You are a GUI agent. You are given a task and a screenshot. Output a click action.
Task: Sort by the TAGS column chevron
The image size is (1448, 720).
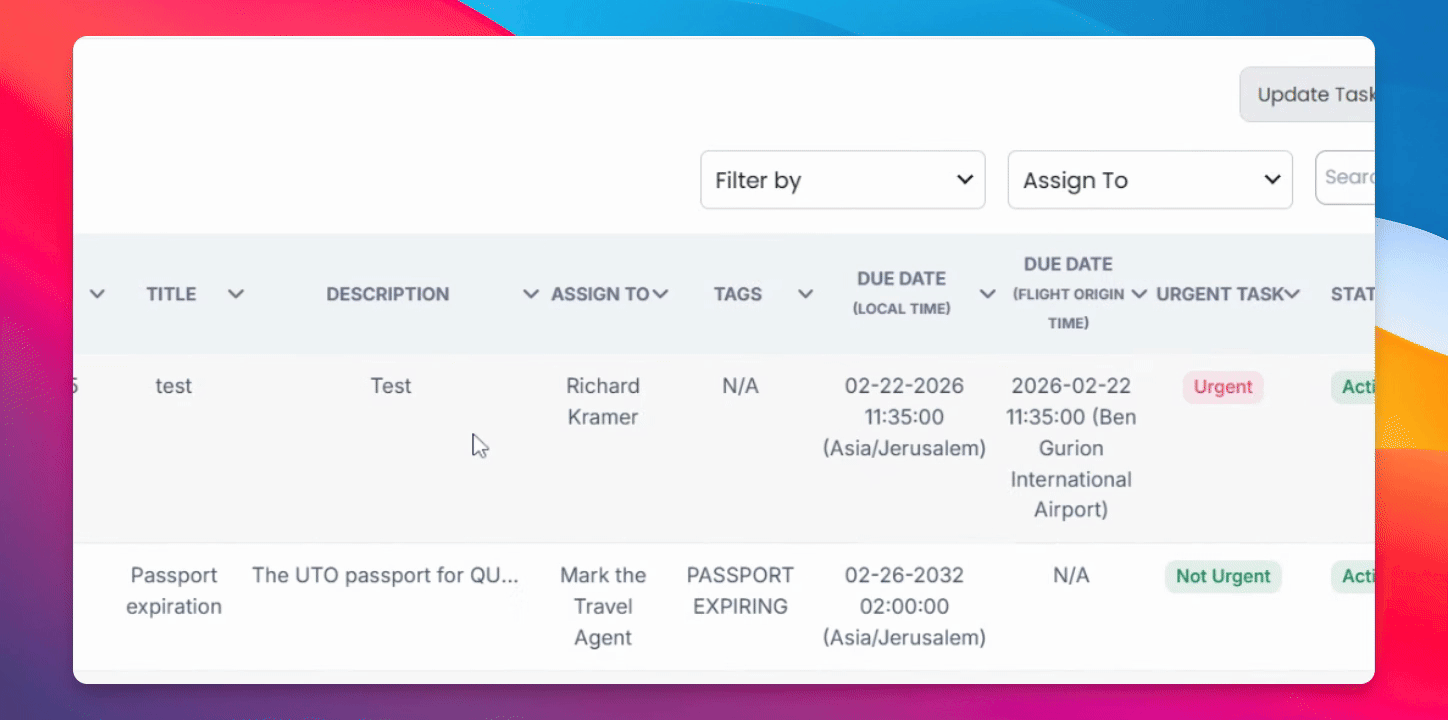tap(805, 294)
